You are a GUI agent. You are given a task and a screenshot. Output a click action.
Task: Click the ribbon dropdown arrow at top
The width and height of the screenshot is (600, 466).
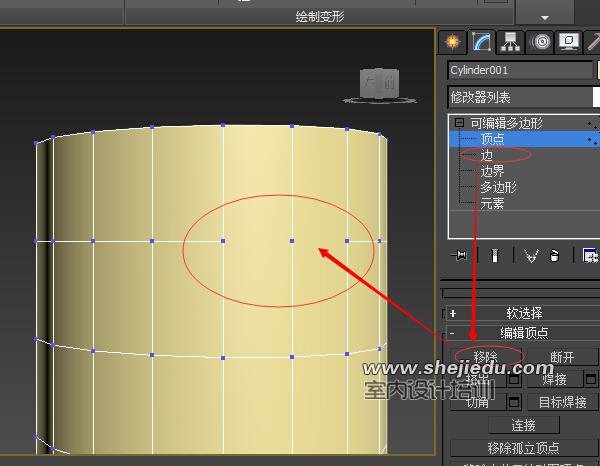(545, 18)
